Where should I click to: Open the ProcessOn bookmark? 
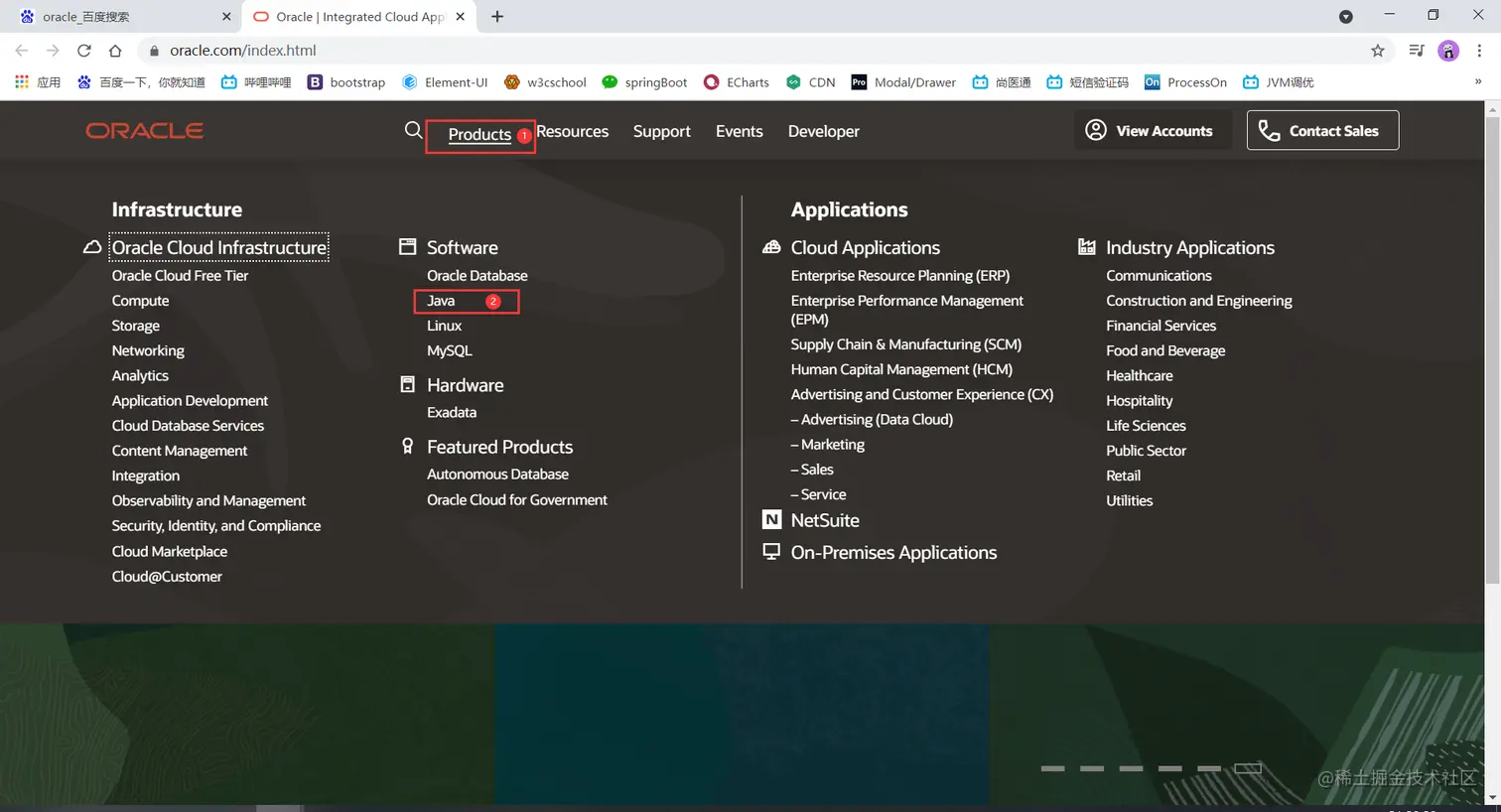coord(1185,82)
